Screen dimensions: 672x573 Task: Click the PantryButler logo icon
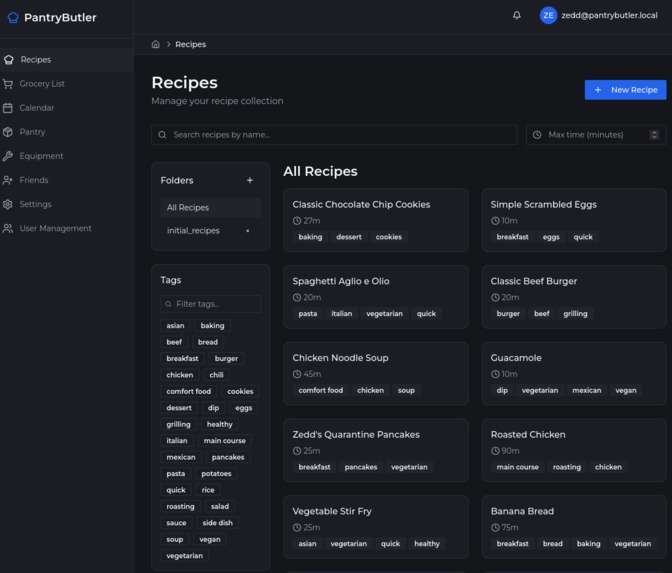[x=13, y=18]
